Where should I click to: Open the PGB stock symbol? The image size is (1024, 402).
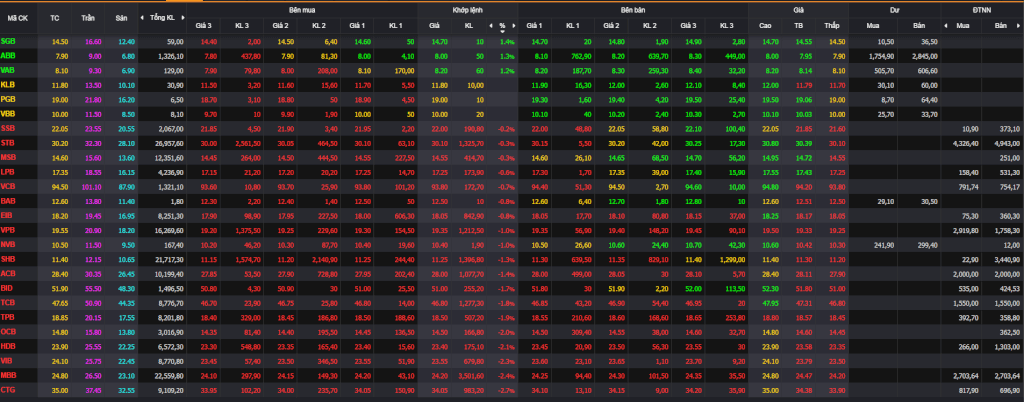8,100
